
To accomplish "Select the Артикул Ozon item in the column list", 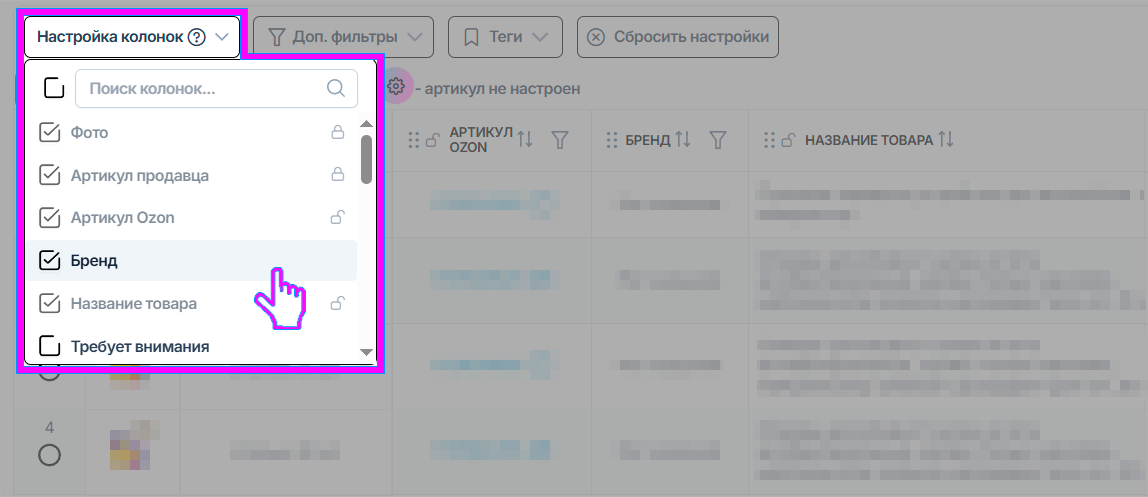I will (x=123, y=218).
